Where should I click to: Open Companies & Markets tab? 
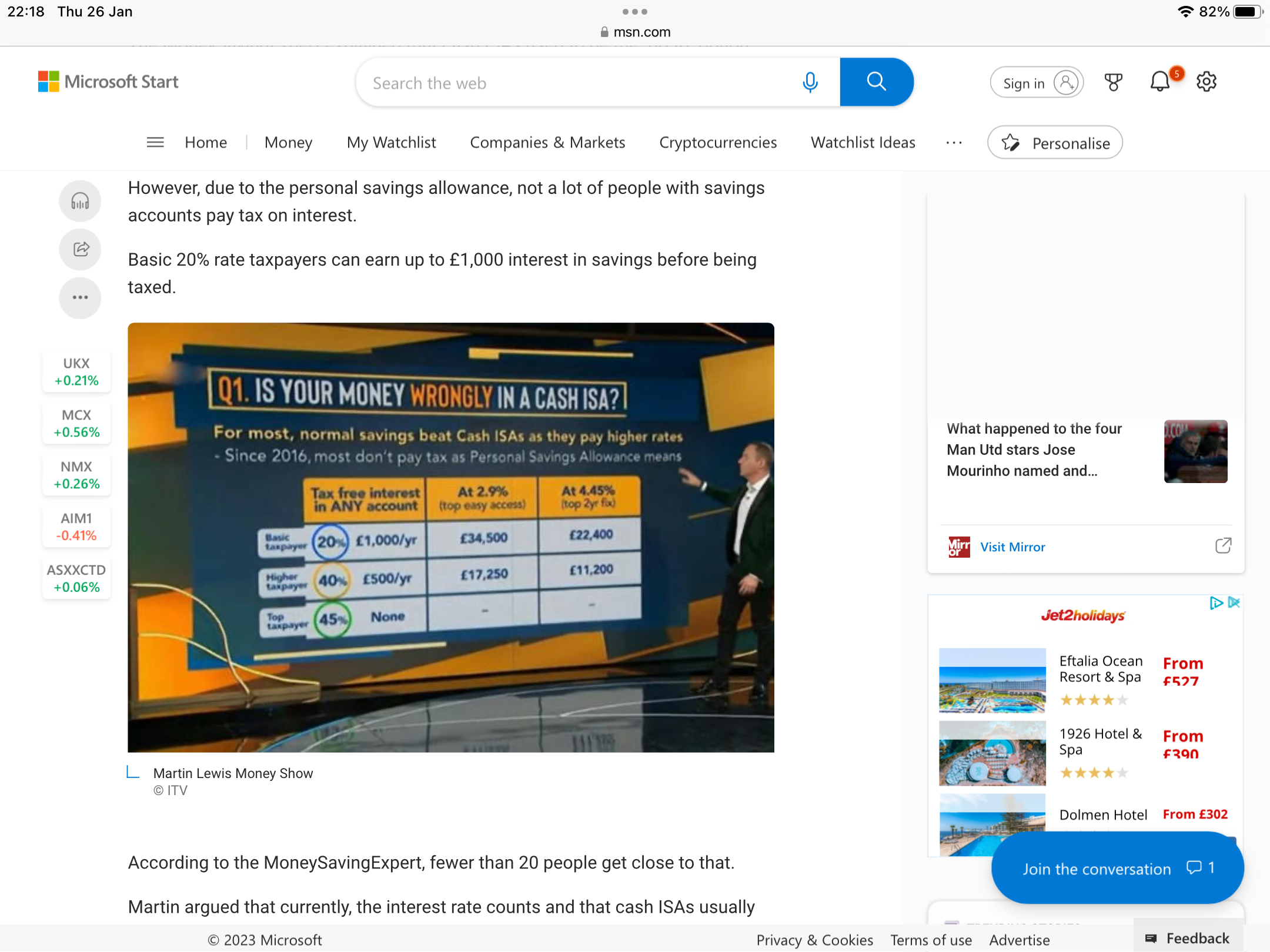(547, 143)
